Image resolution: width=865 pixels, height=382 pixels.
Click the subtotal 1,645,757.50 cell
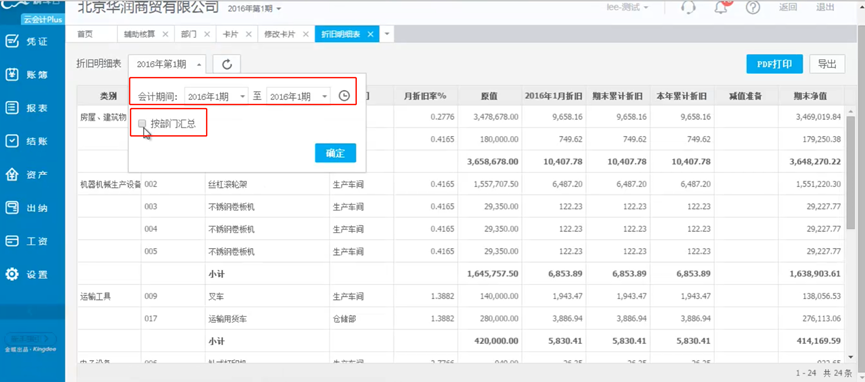coord(489,273)
